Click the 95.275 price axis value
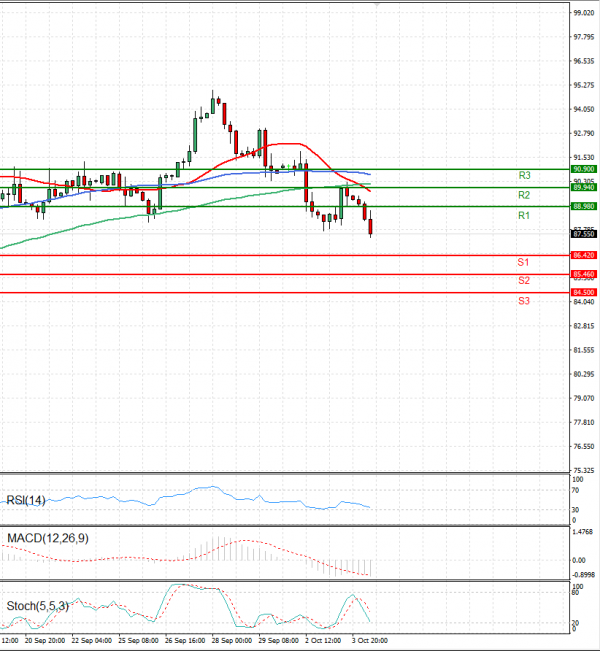The width and height of the screenshot is (600, 651). [584, 86]
